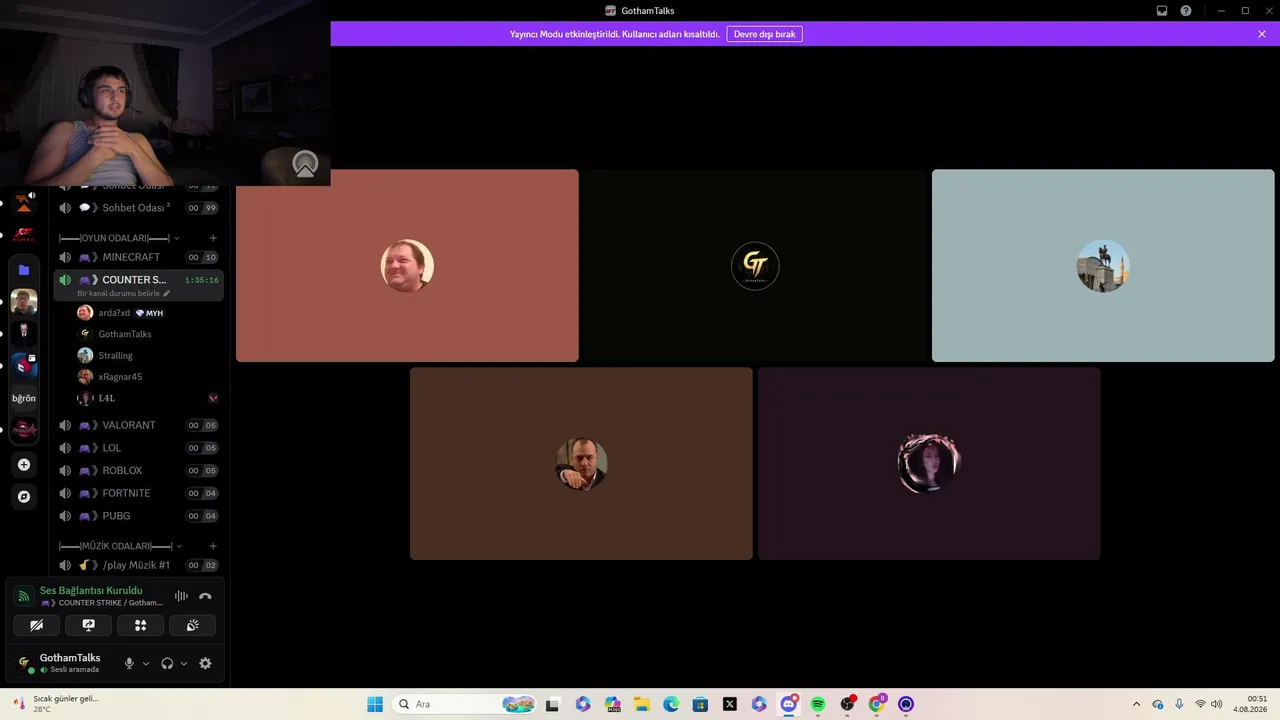The width and height of the screenshot is (1280, 720).
Task: Open the bğrön server
Action: pyautogui.click(x=24, y=398)
